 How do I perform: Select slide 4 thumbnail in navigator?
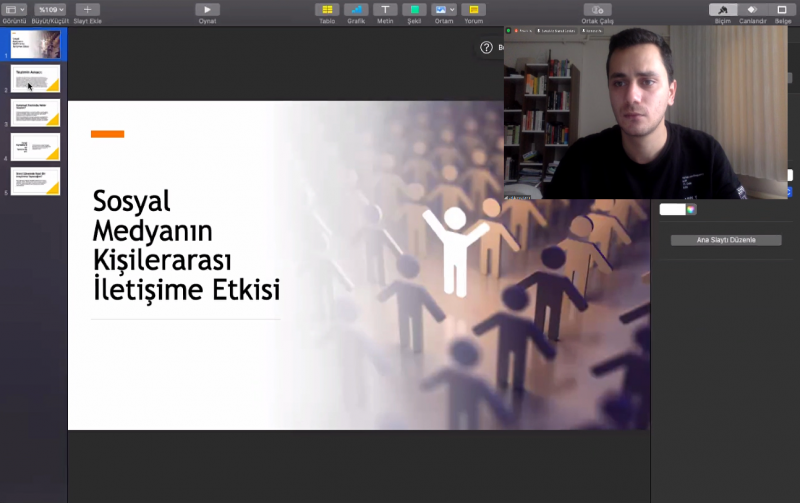pos(35,147)
